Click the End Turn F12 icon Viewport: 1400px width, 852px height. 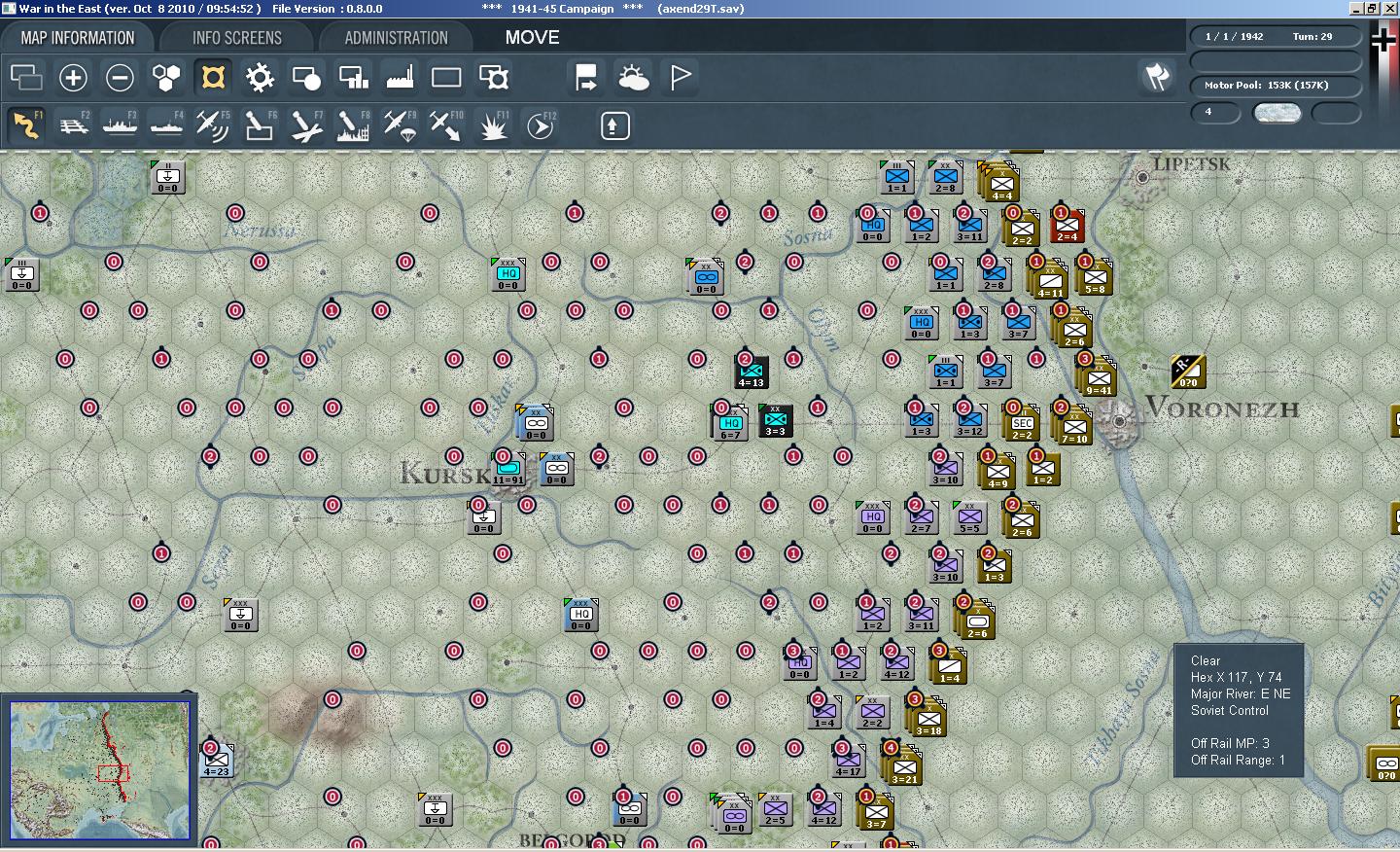click(540, 125)
